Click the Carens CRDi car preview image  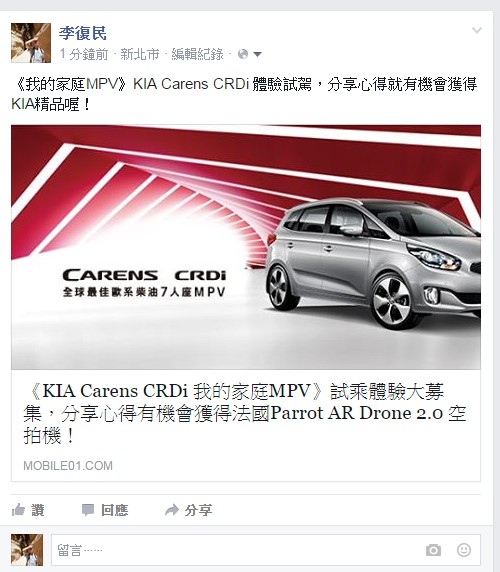(246, 247)
